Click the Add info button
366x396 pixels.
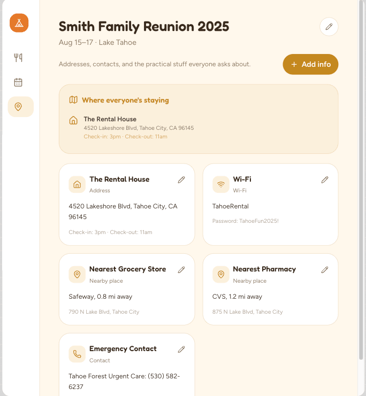click(310, 64)
